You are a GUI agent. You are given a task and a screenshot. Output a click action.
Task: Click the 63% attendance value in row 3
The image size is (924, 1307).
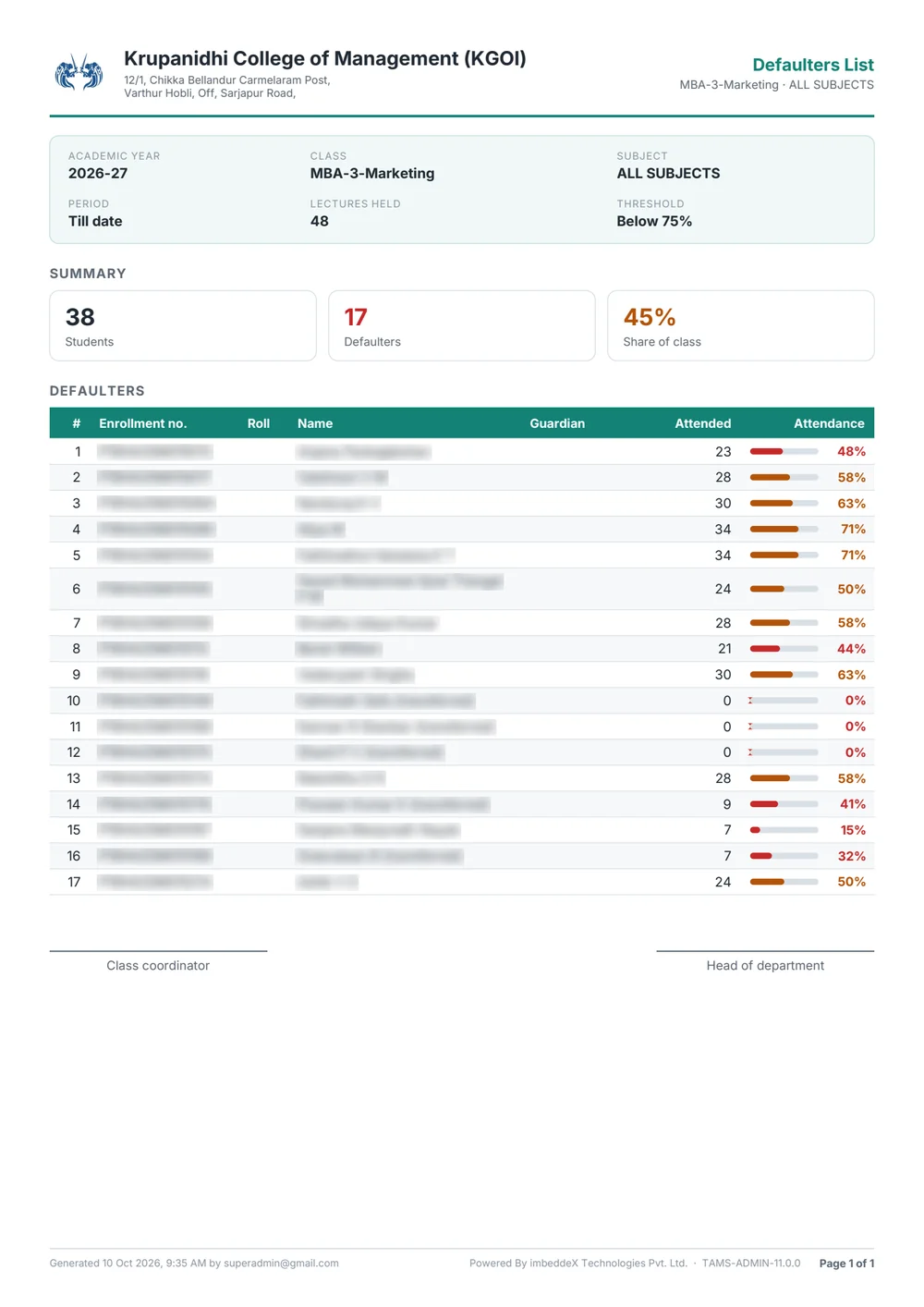(852, 504)
